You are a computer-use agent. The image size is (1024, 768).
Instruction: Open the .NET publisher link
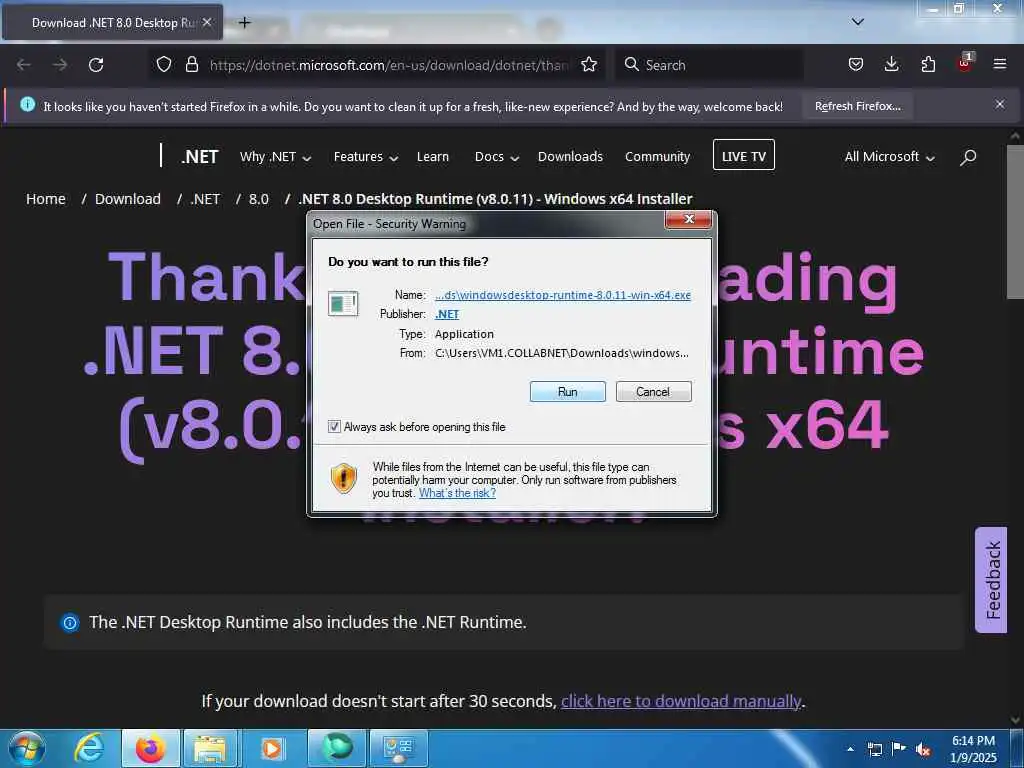447,314
